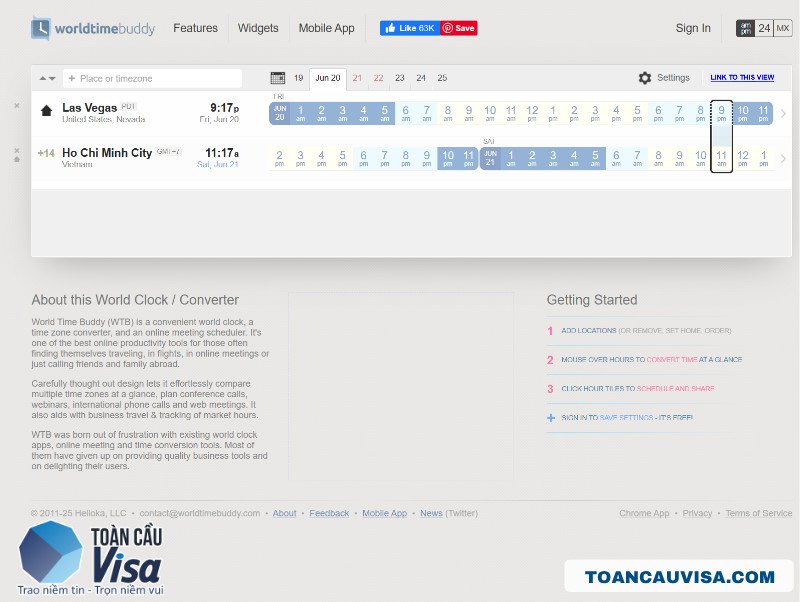
Task: Click the Settings gear icon
Action: 645,78
